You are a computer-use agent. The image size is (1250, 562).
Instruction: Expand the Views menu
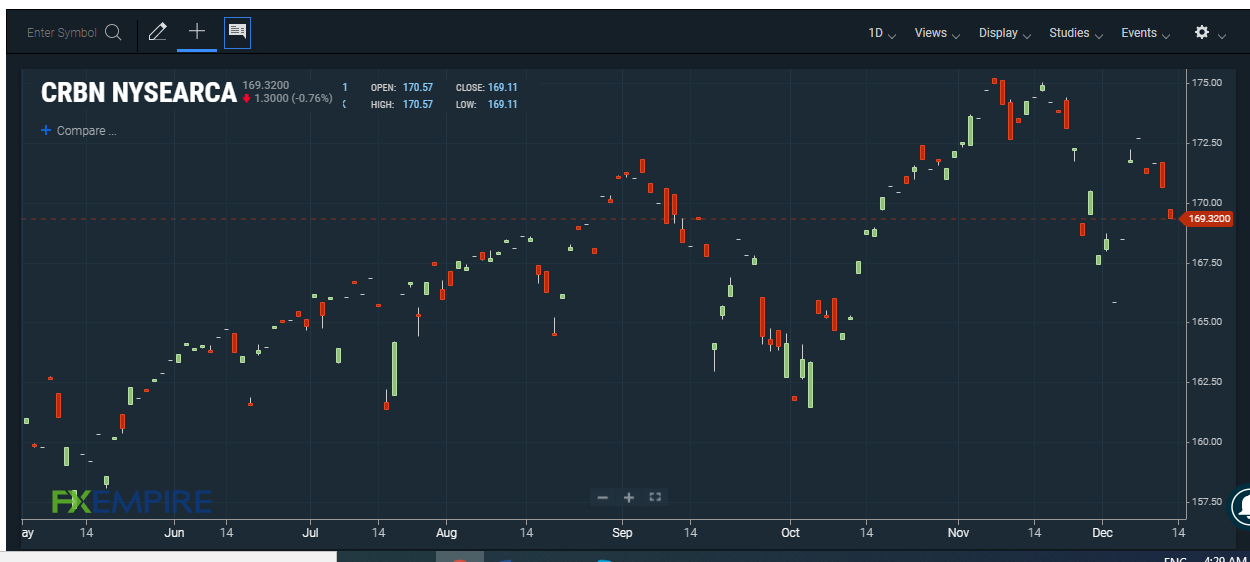[937, 33]
